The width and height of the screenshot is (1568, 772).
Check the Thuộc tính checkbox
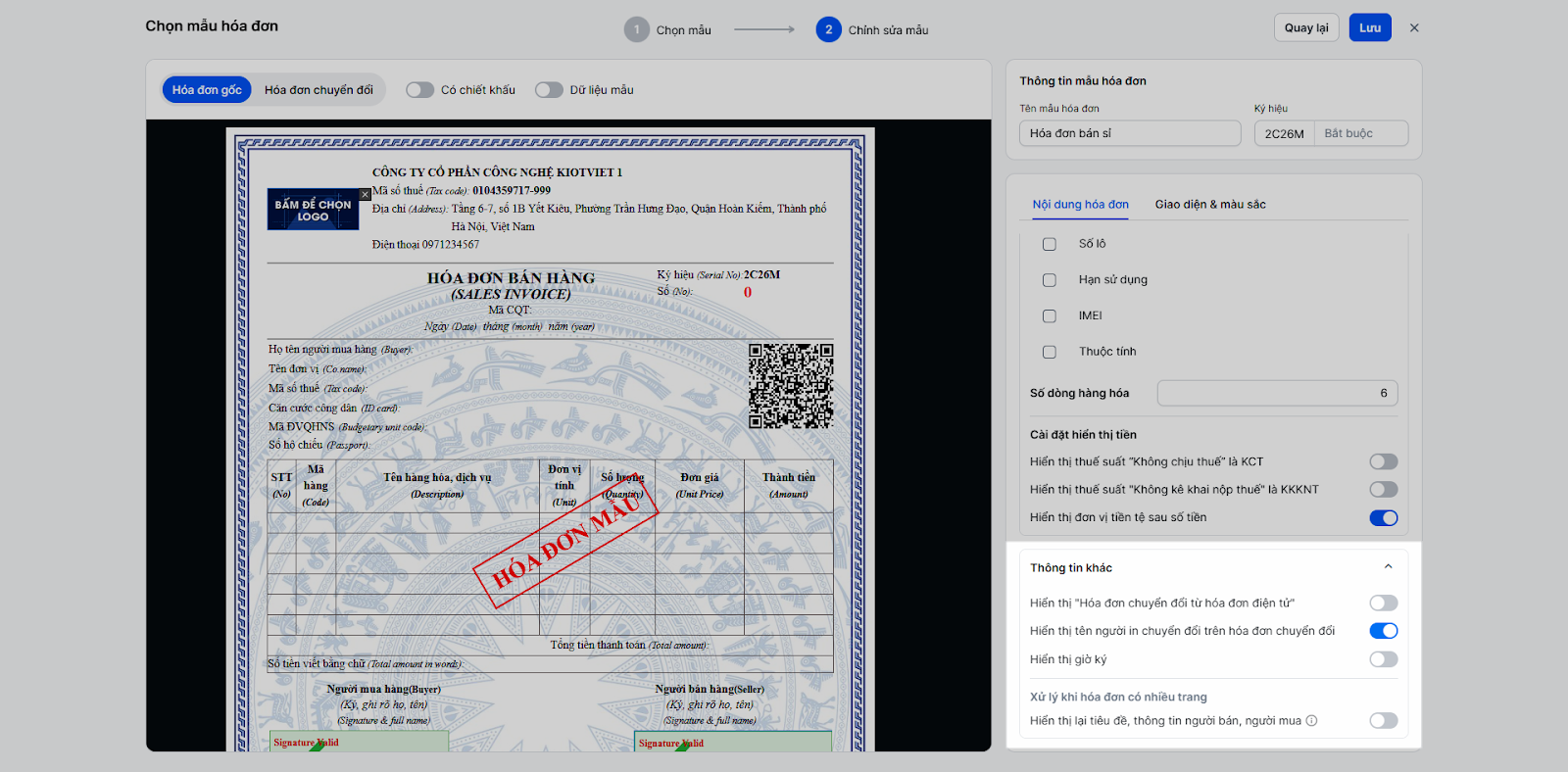coord(1050,352)
